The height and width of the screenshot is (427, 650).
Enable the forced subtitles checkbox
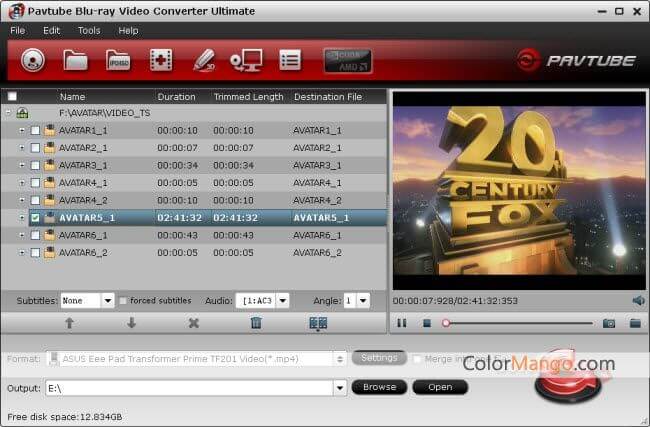[123, 300]
